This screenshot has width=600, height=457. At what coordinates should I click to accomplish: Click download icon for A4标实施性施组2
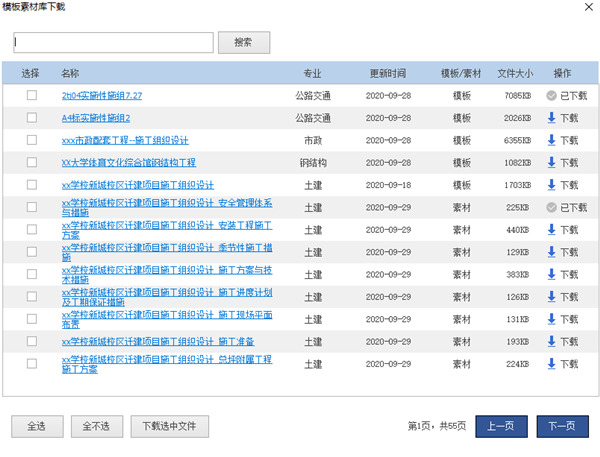pos(551,117)
